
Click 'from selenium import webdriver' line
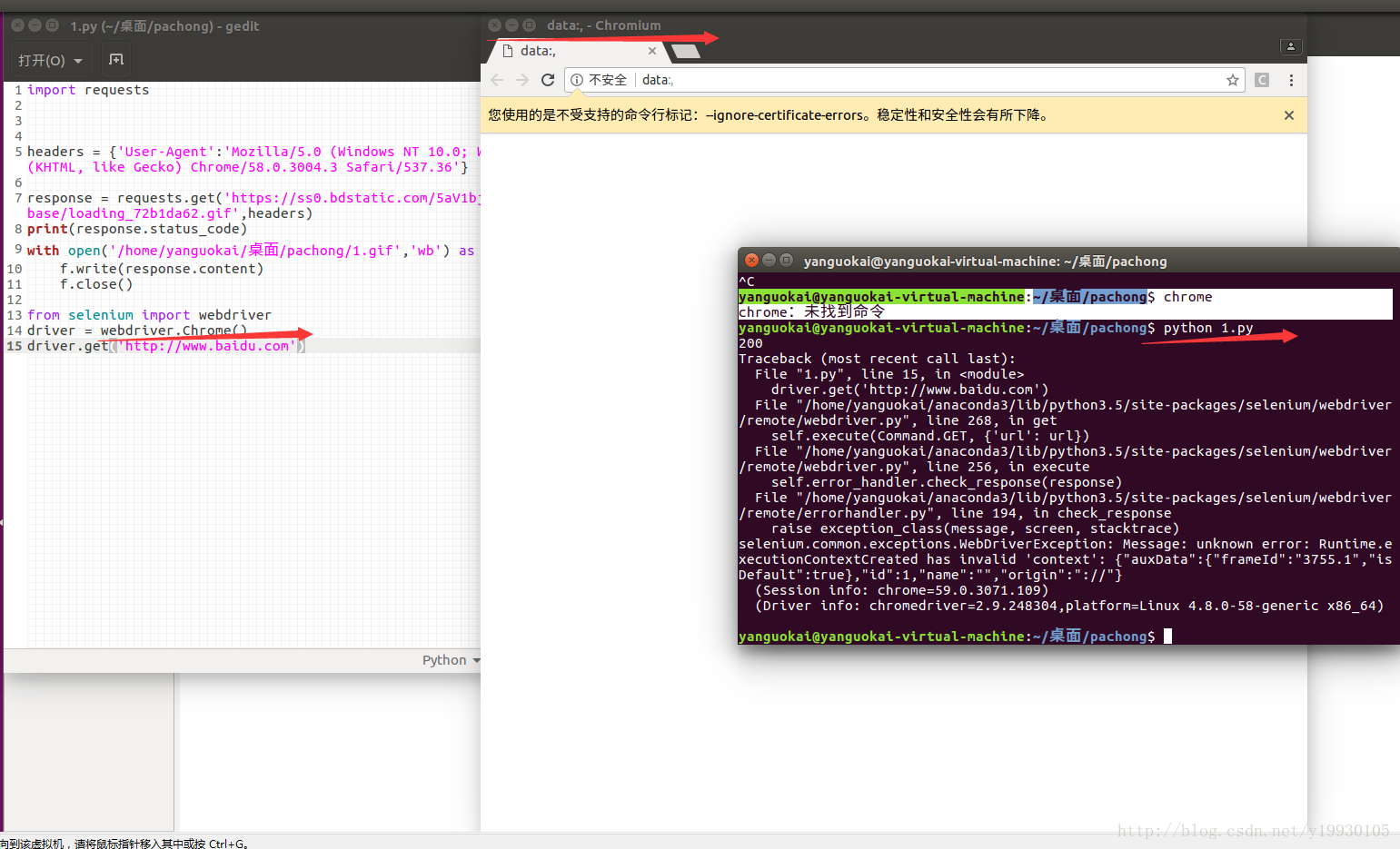[149, 315]
